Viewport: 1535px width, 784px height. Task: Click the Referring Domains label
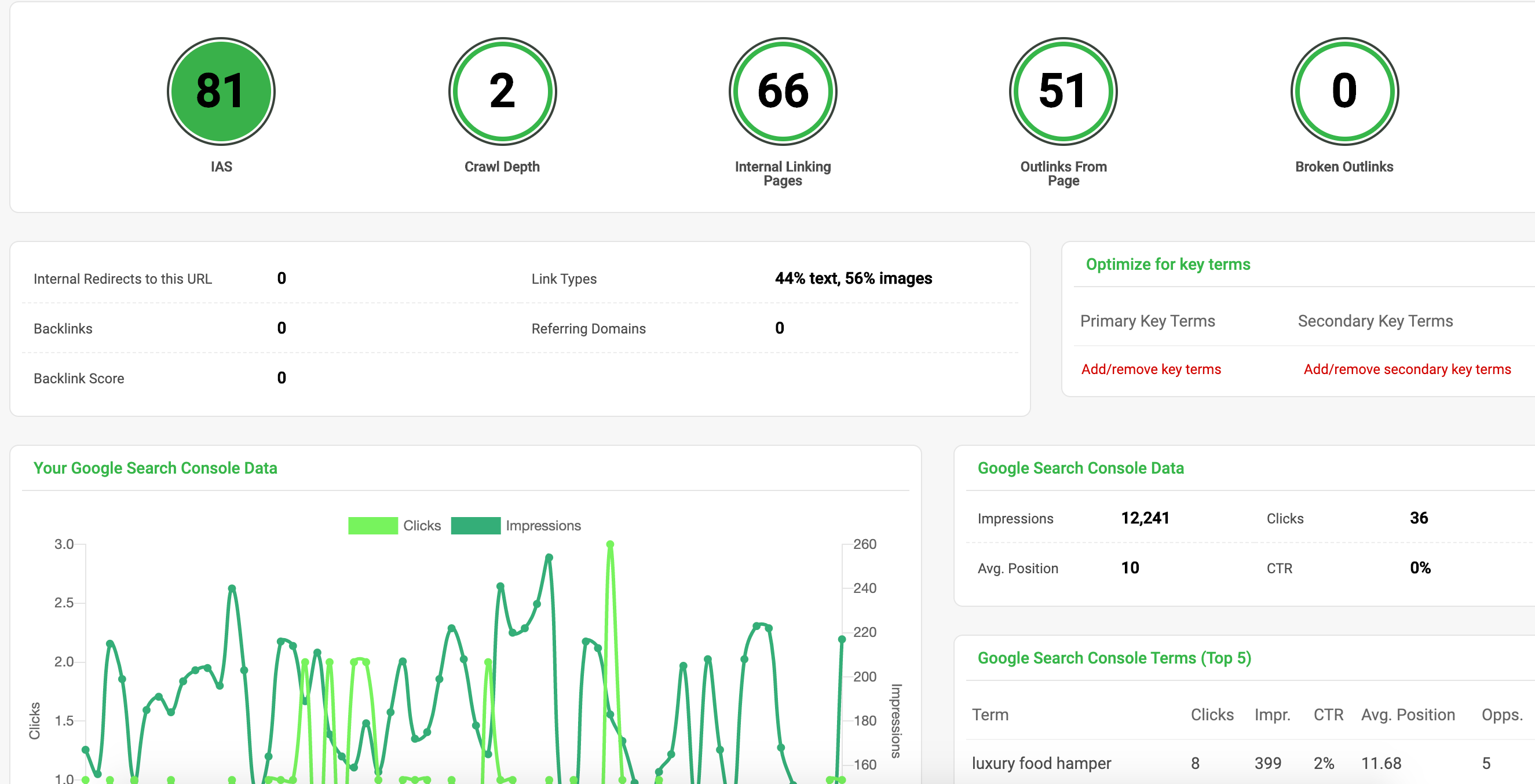click(588, 329)
